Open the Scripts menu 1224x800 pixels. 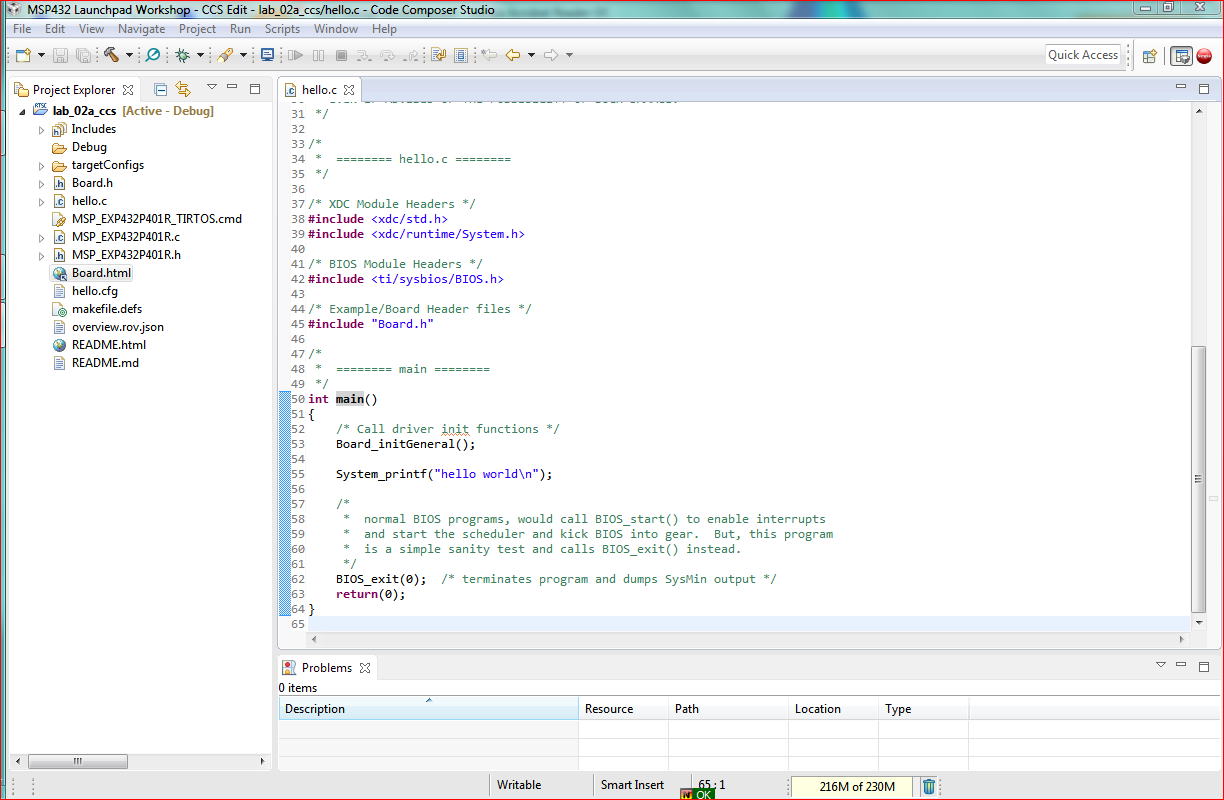(282, 29)
